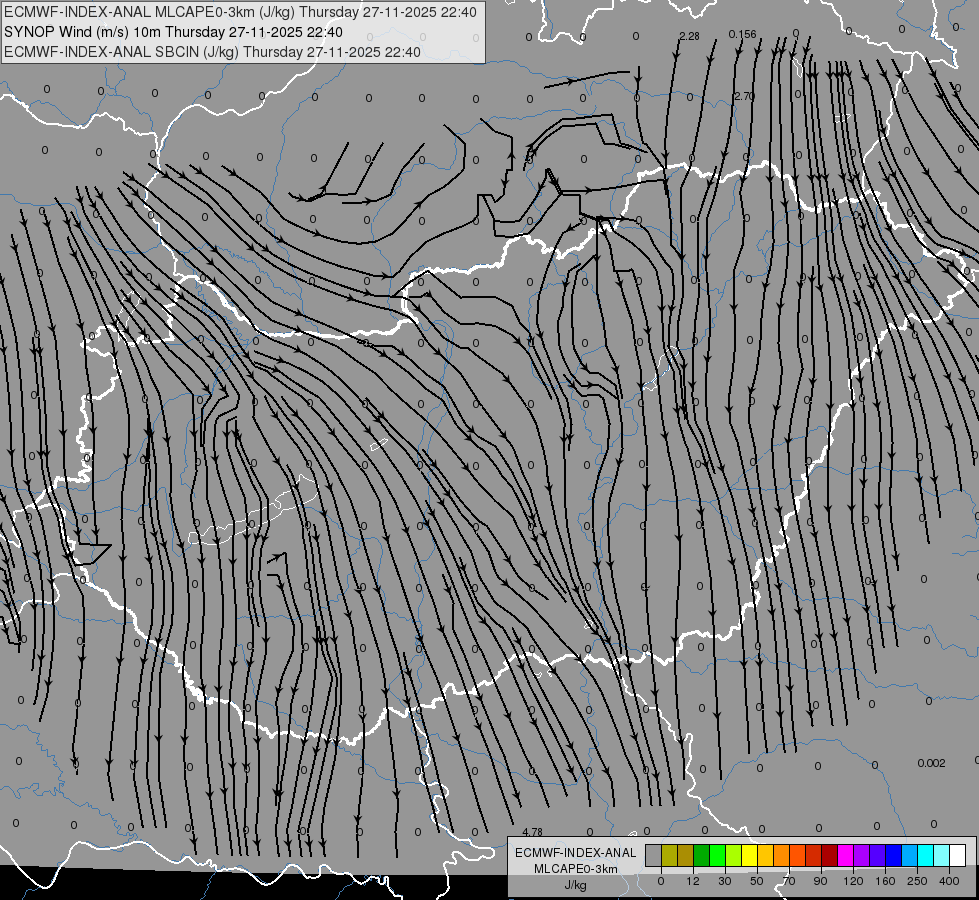Click the dark red legend swatch
The width and height of the screenshot is (979, 900).
(x=830, y=855)
